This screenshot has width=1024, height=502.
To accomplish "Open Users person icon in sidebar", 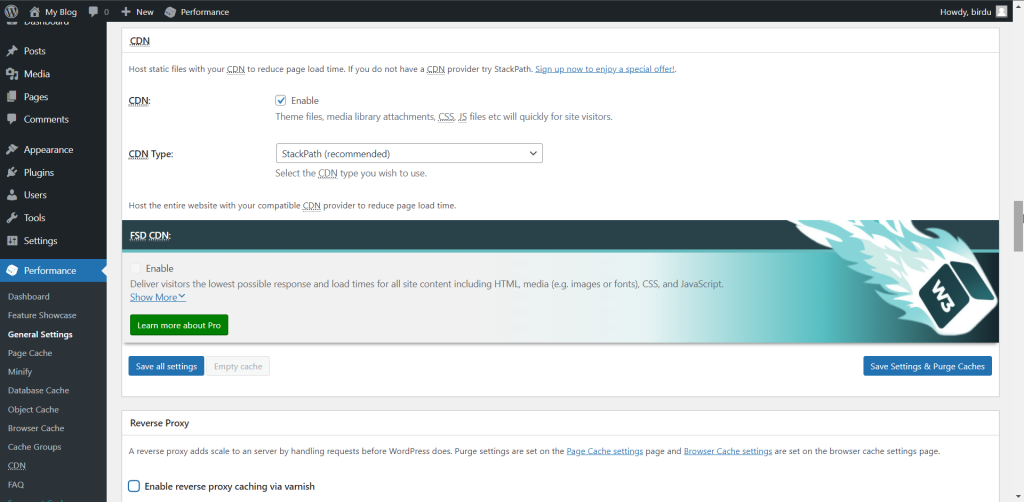I will click(12, 195).
